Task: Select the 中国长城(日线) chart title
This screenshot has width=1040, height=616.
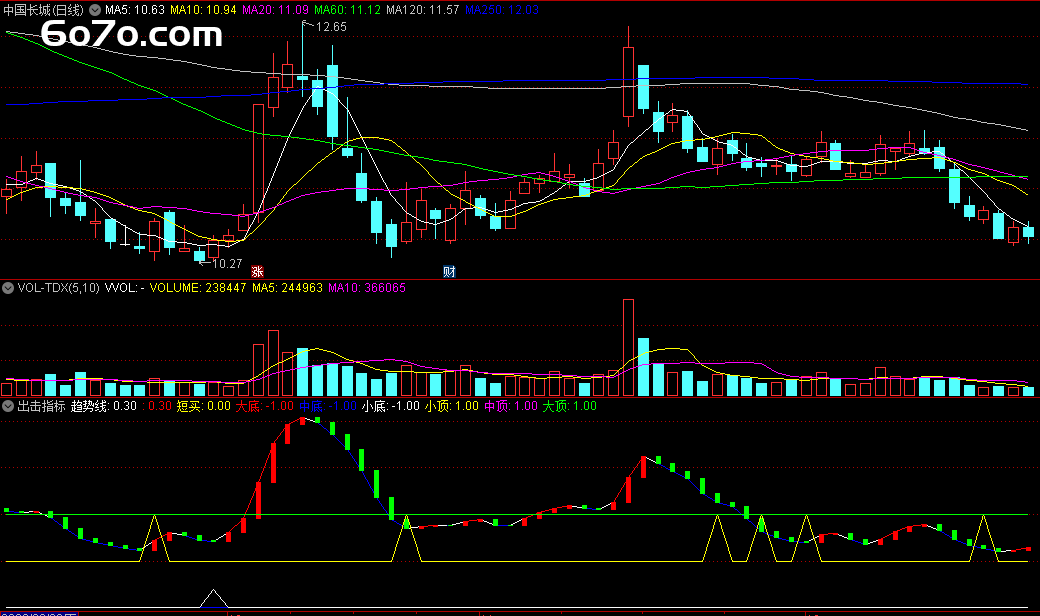Action: coord(44,10)
